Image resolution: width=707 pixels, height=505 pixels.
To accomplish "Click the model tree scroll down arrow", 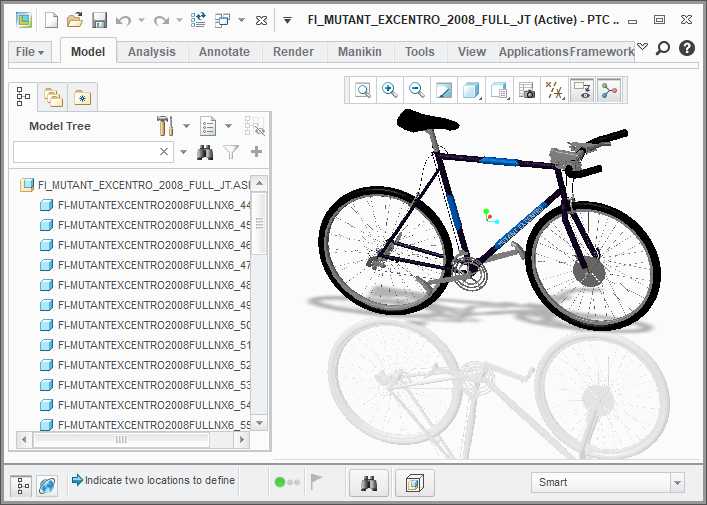I will coord(259,423).
